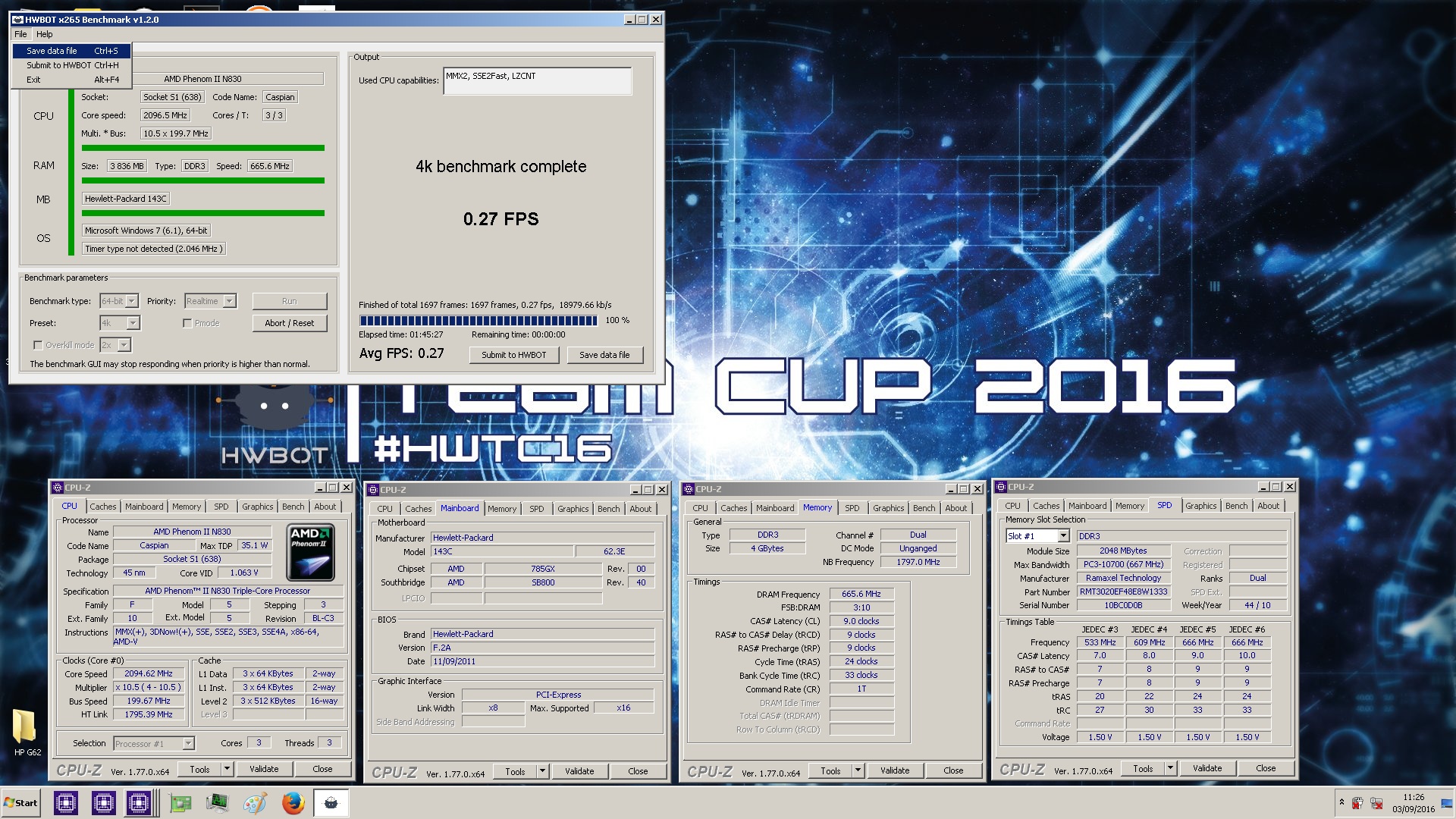This screenshot has width=1456, height=819.
Task: Click the BIOS Version F.2A field
Action: 542,648
